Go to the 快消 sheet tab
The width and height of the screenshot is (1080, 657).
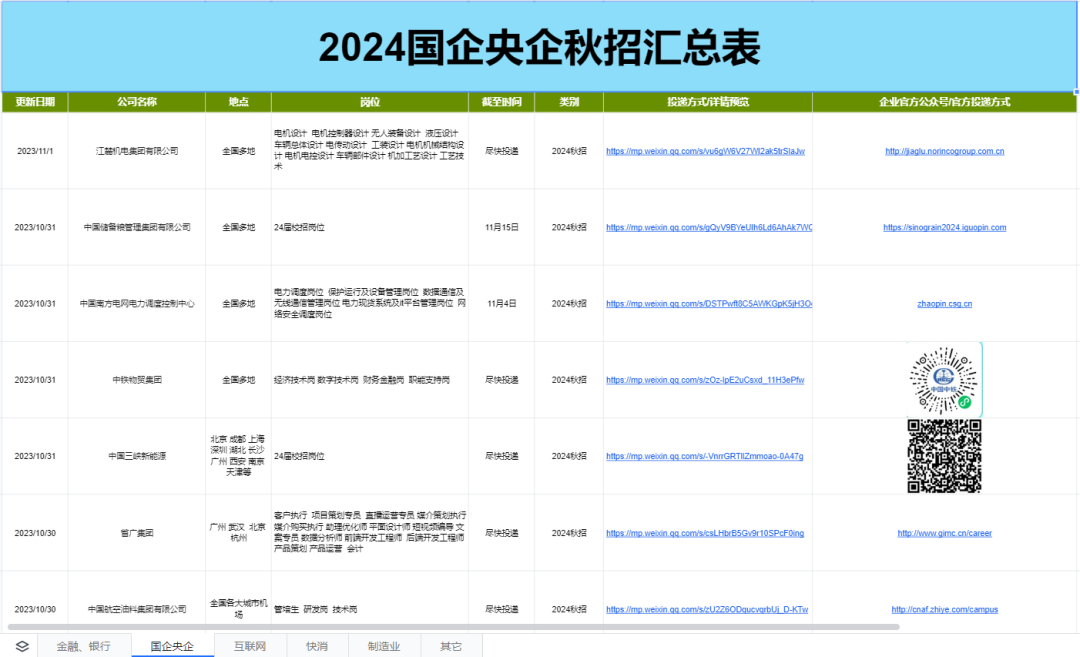pyautogui.click(x=317, y=646)
